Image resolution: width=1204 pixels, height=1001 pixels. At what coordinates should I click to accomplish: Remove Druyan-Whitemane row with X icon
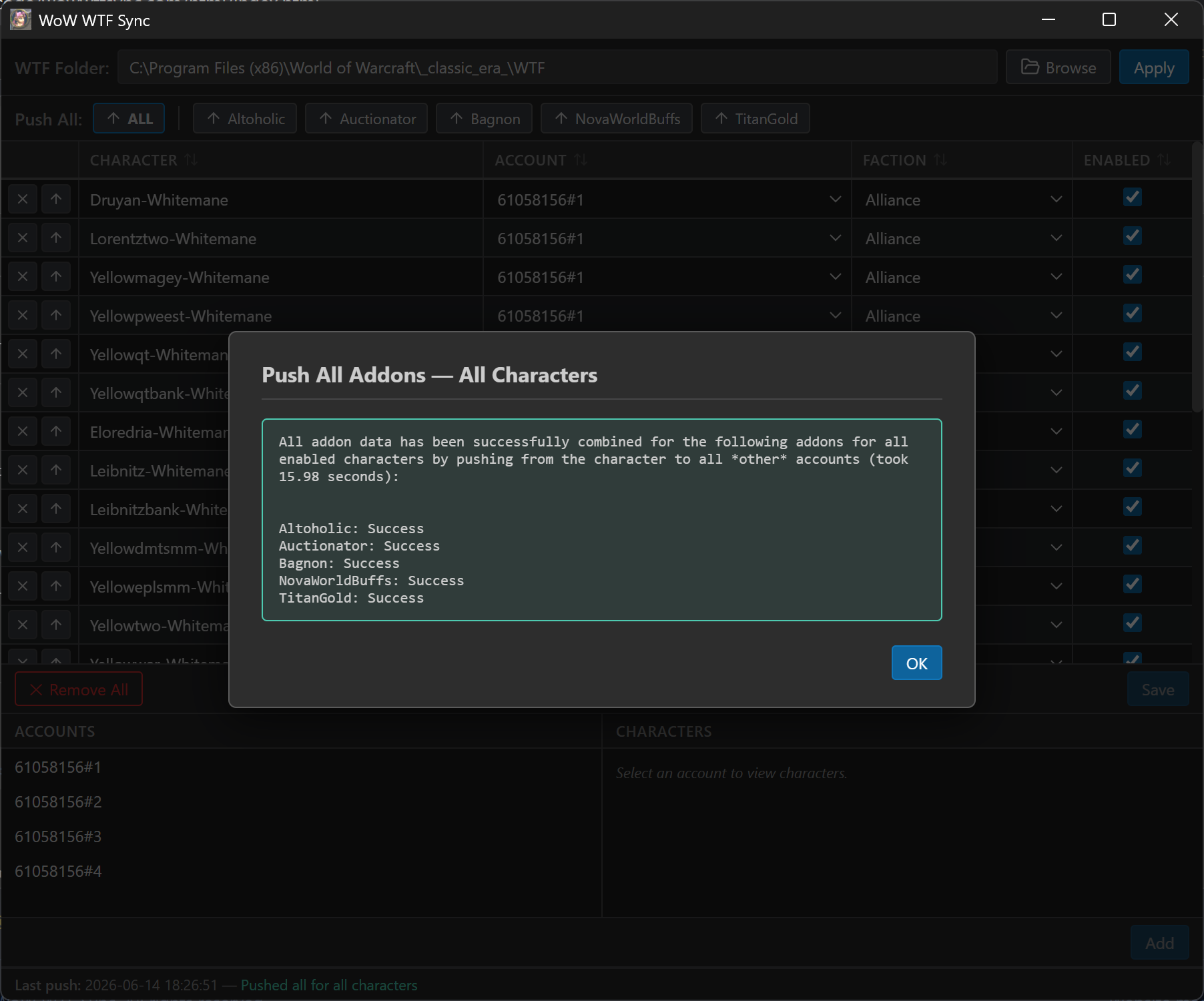[x=23, y=199]
